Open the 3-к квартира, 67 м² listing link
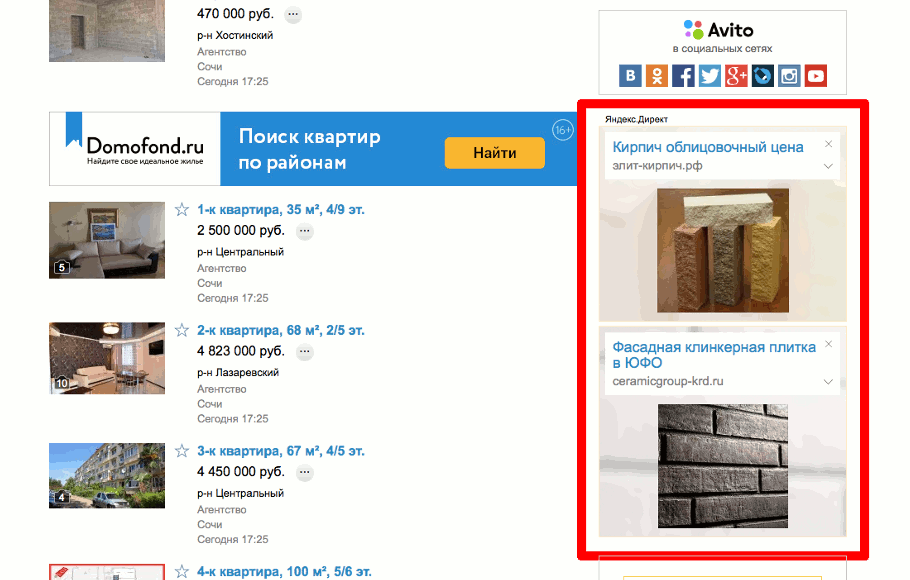Image resolution: width=910 pixels, height=580 pixels. coord(281,451)
